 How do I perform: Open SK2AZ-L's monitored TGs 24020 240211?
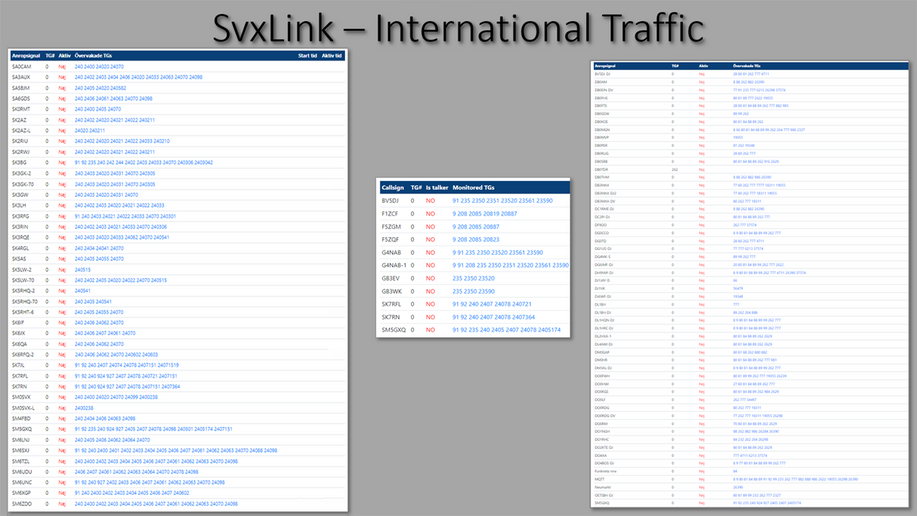(x=89, y=130)
